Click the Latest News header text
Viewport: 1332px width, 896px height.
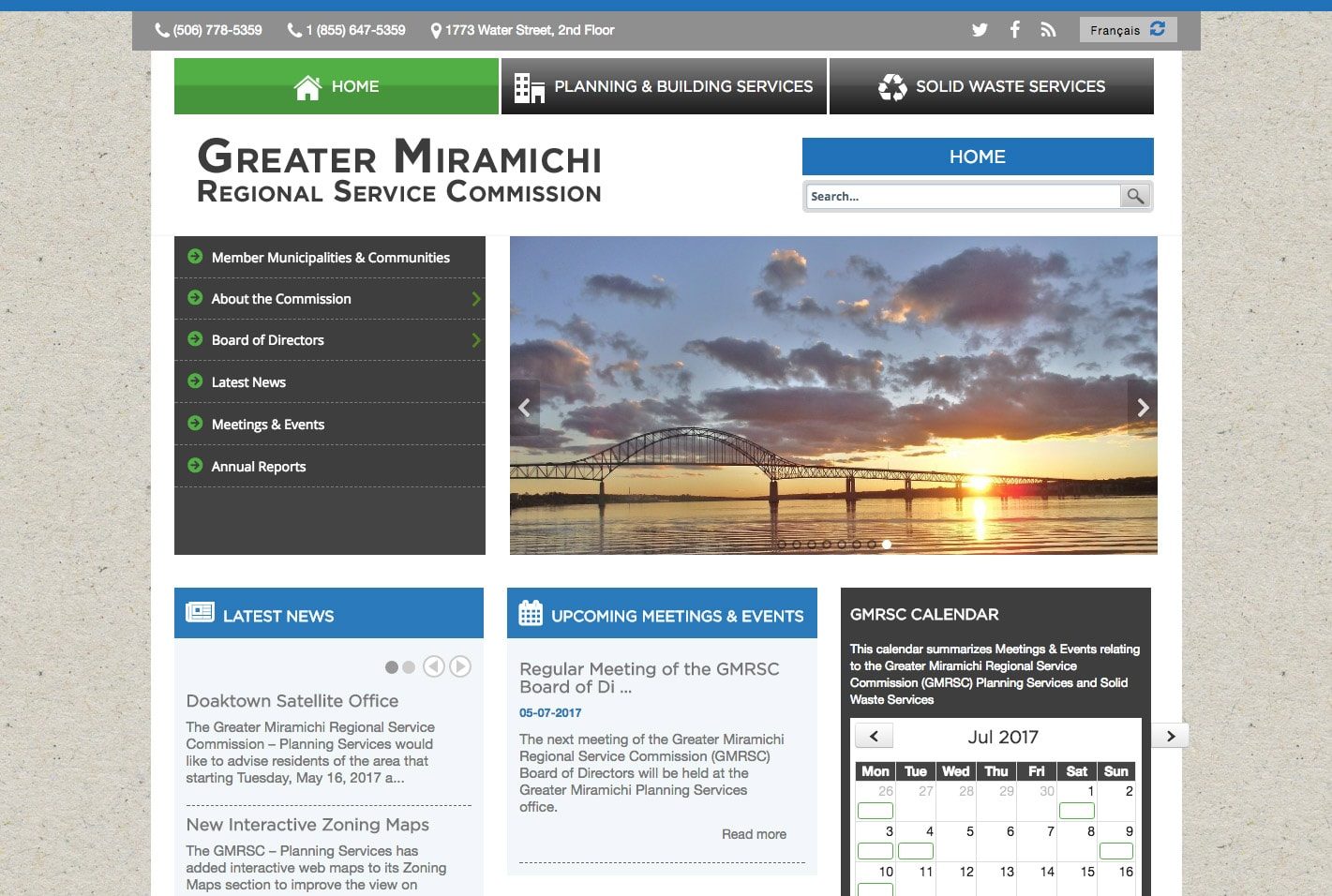click(x=278, y=616)
